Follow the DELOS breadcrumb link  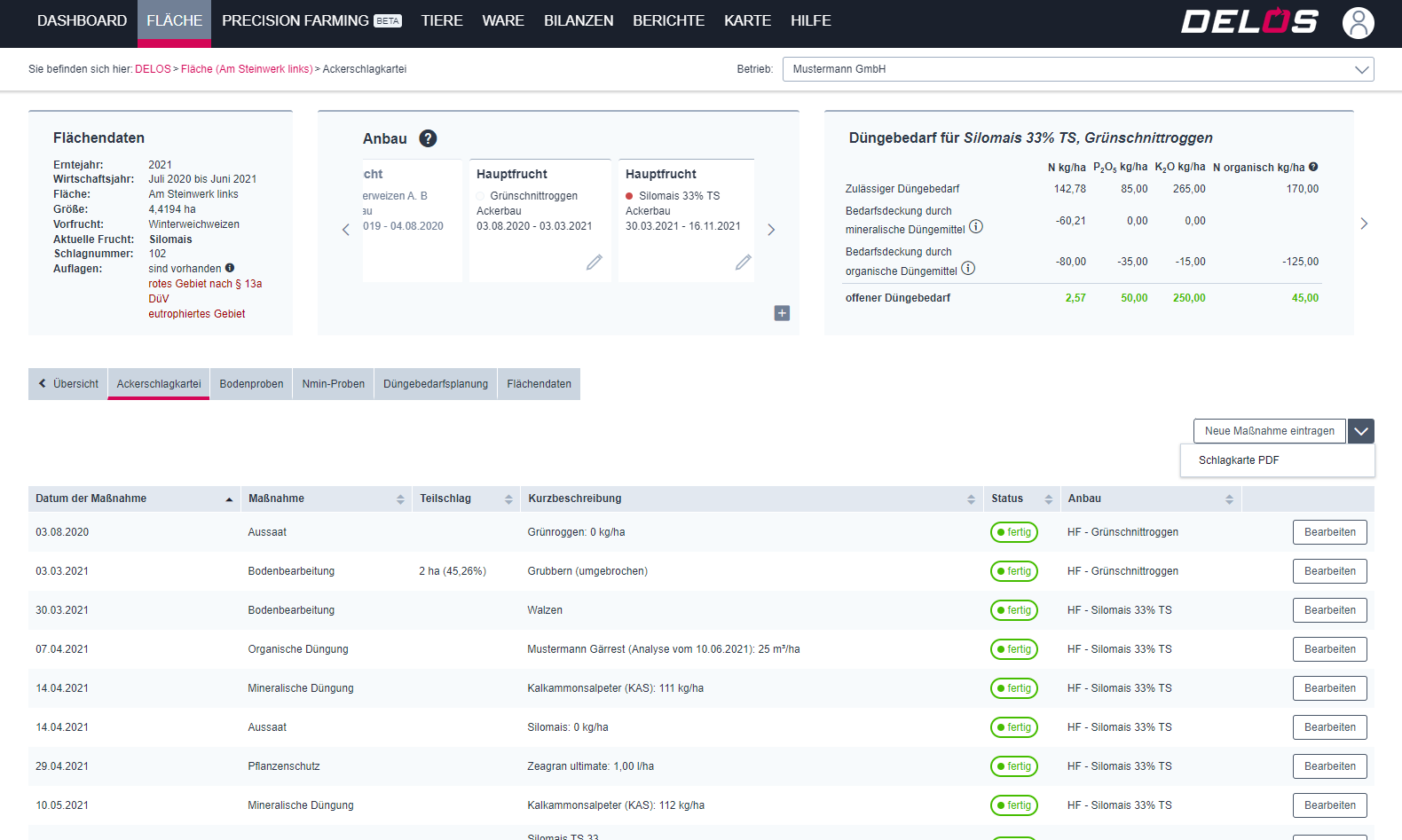[x=153, y=69]
